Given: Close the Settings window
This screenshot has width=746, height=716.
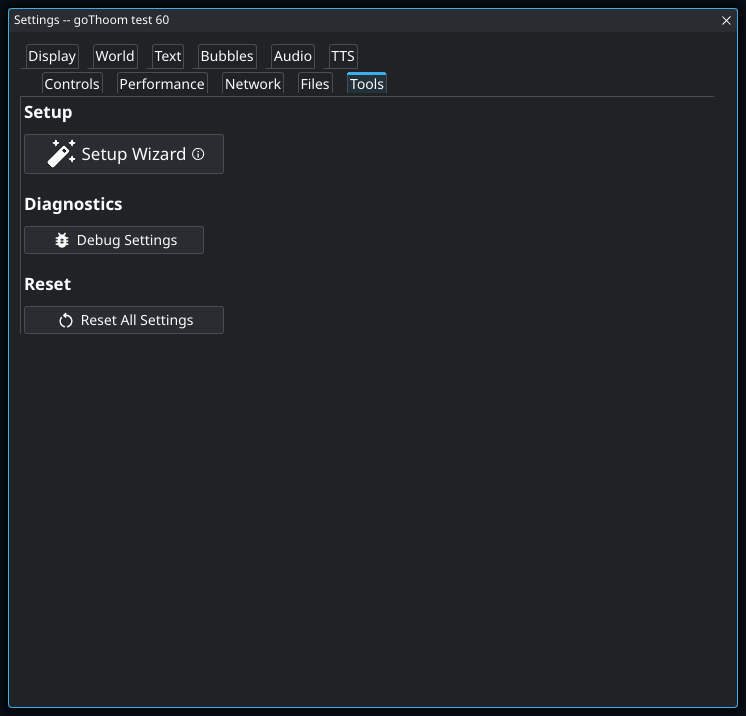Looking at the screenshot, I should [726, 20].
